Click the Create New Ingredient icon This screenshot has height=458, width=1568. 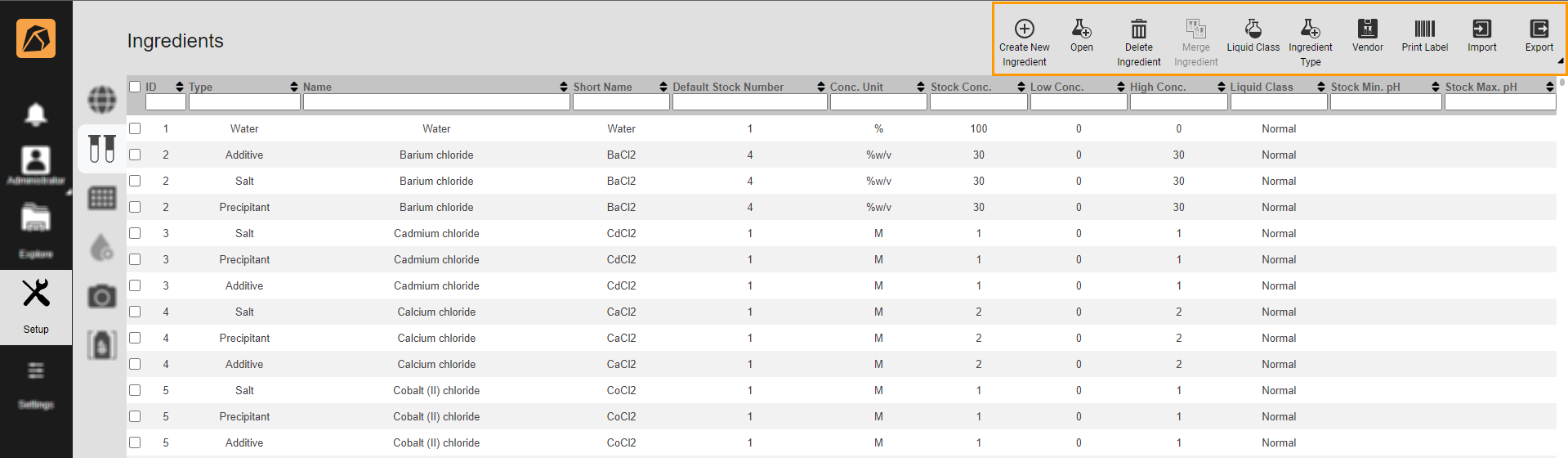[1024, 29]
